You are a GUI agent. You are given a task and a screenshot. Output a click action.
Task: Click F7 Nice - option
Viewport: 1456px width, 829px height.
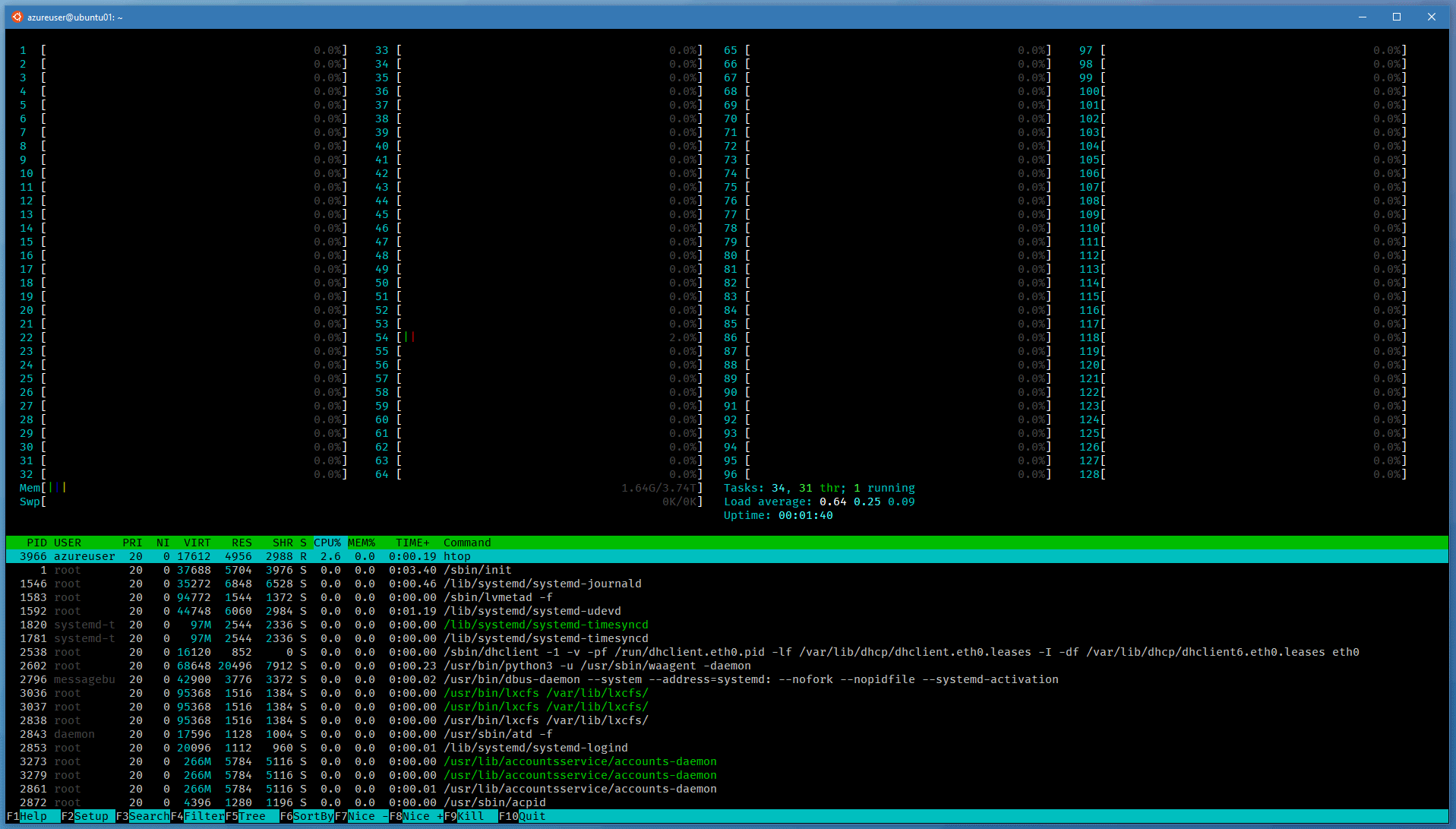click(x=362, y=816)
